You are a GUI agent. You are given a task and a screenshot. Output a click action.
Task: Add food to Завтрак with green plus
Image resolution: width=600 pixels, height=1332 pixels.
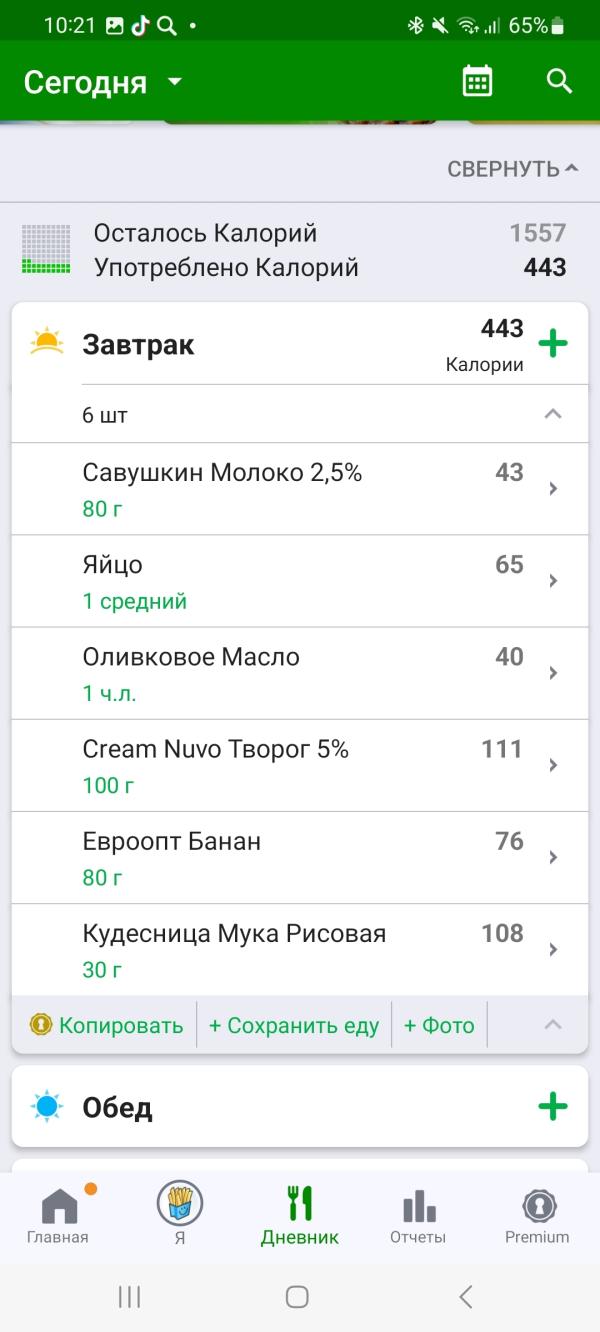tap(553, 344)
